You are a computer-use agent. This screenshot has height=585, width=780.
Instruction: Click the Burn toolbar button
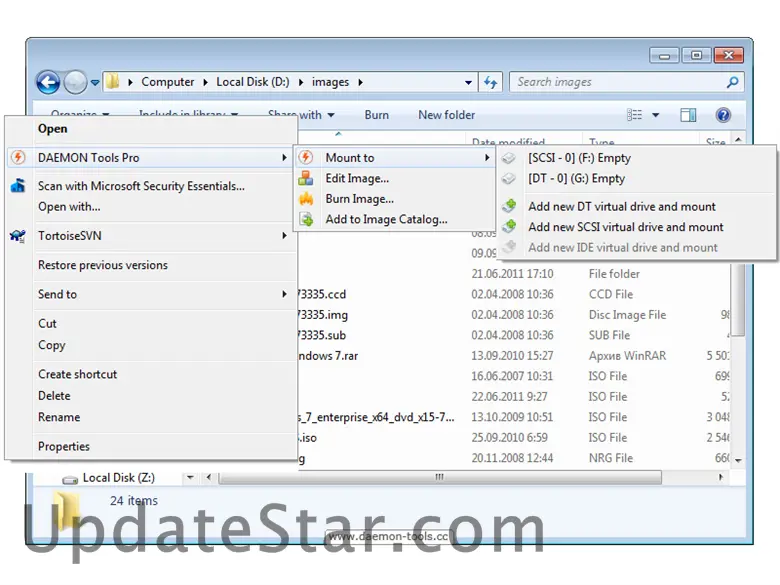(x=377, y=115)
